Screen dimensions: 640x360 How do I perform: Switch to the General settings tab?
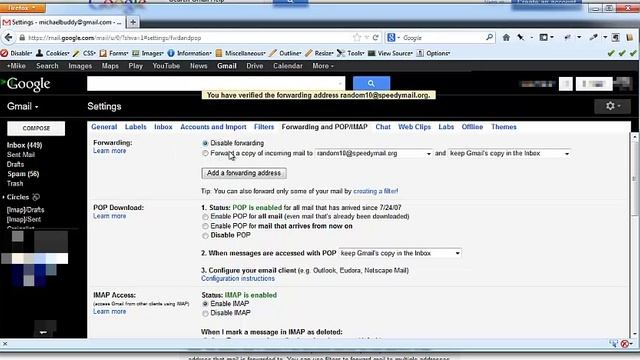104,127
